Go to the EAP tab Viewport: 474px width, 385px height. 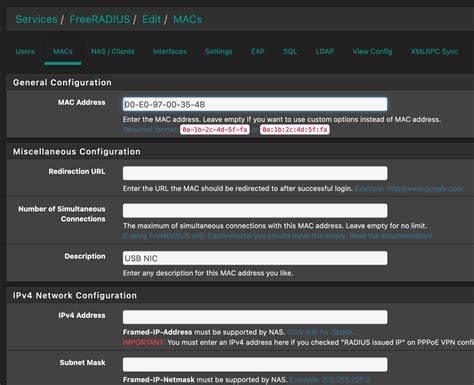[x=258, y=51]
